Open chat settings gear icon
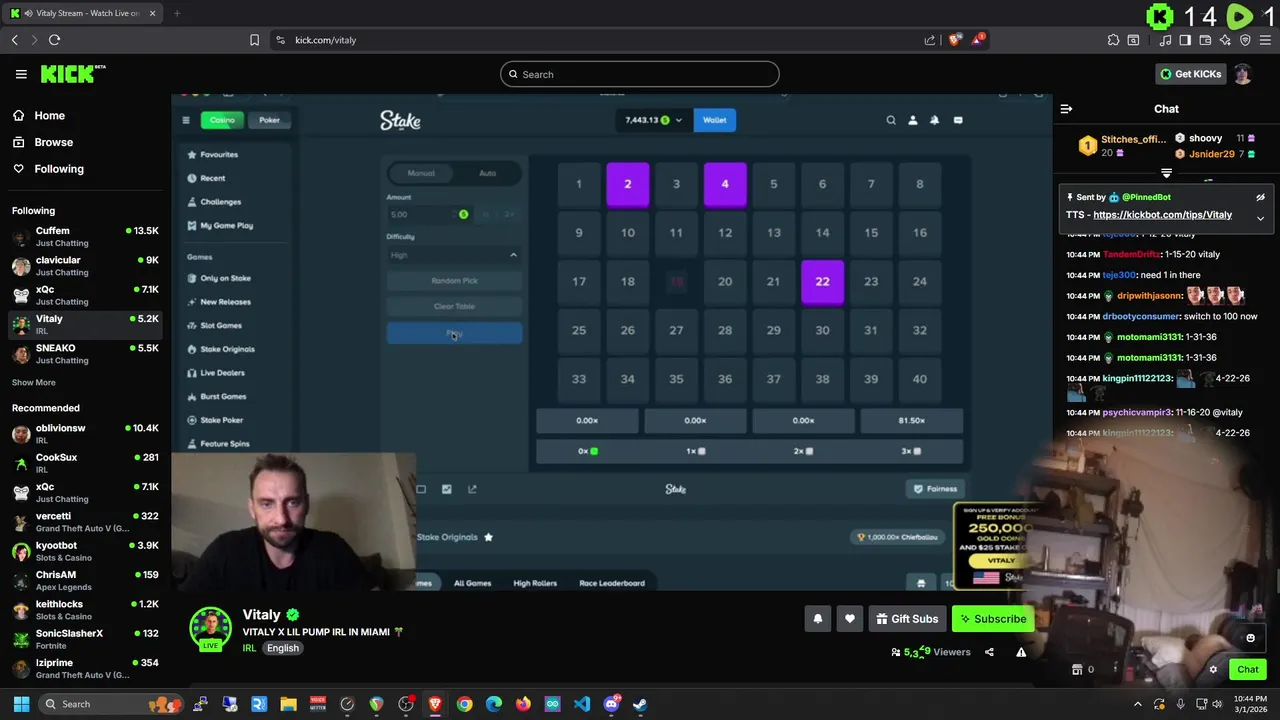The image size is (1280, 720). coord(1213,670)
